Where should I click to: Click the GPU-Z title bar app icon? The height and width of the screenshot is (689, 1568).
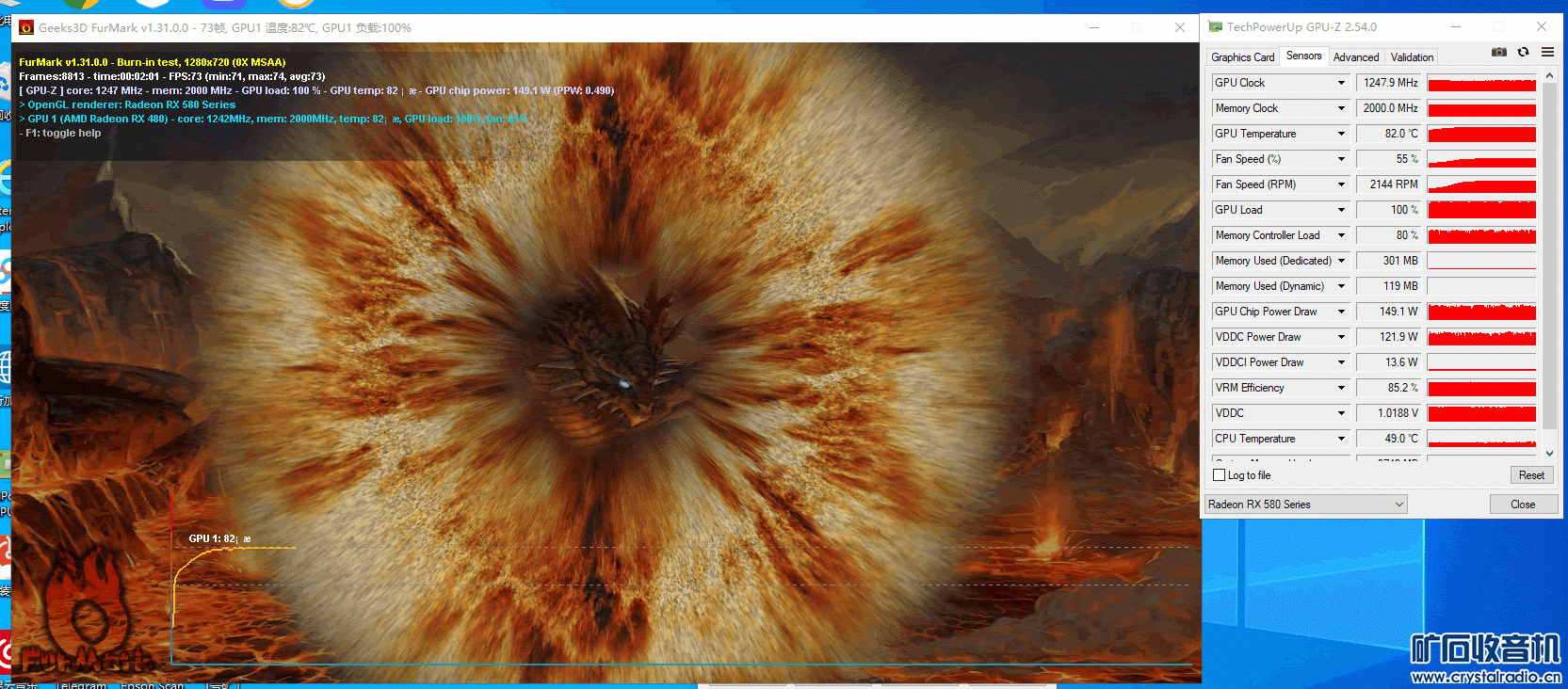1216,27
